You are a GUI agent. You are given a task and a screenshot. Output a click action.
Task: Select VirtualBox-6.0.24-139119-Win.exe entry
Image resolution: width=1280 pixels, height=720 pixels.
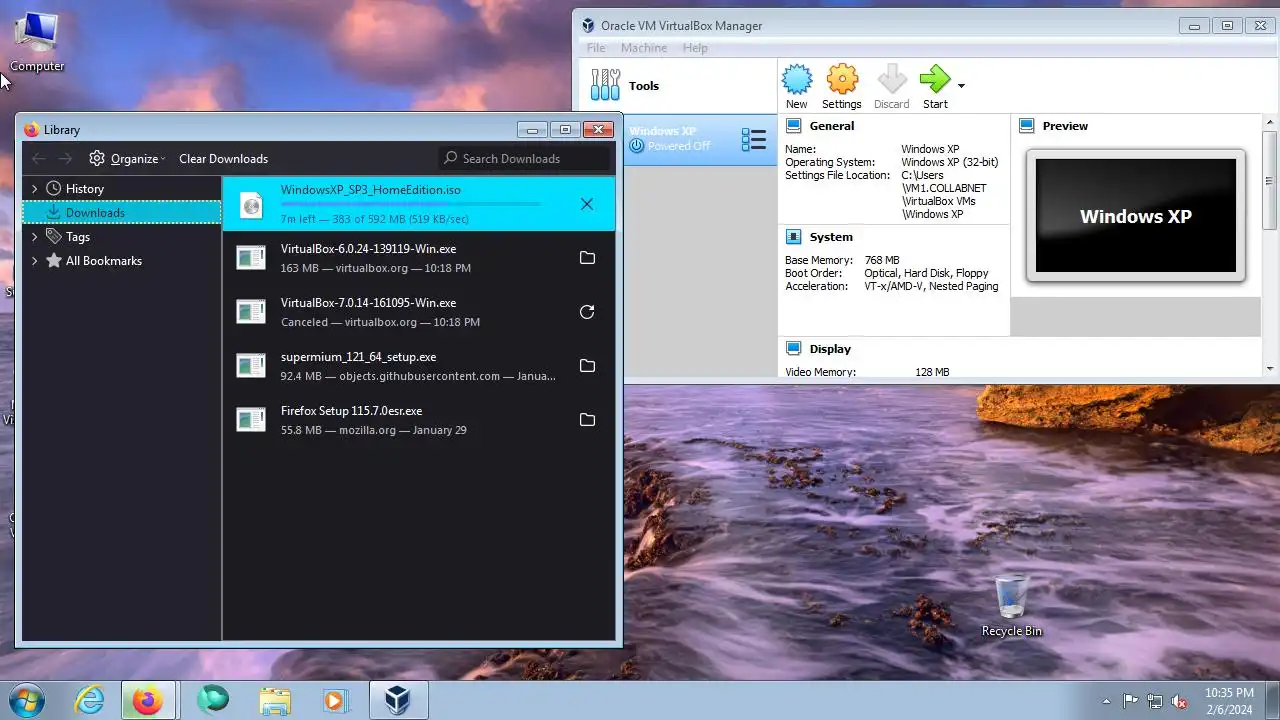(419, 258)
